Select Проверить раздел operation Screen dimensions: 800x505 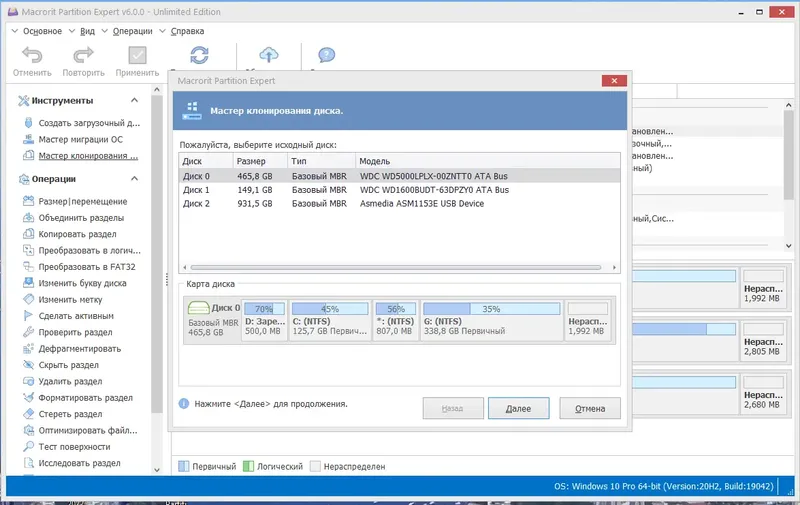click(75, 332)
